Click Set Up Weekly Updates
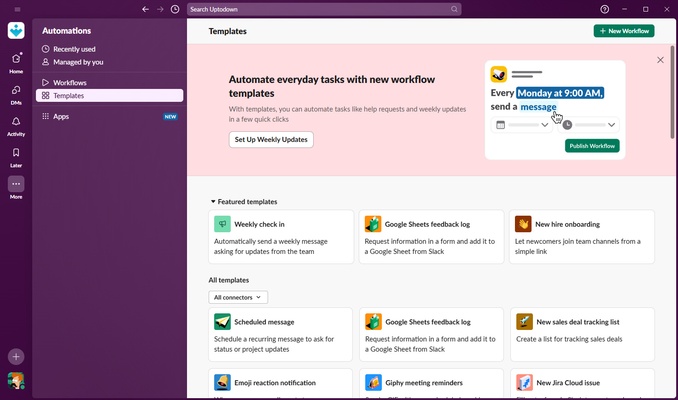Image resolution: width=678 pixels, height=400 pixels. point(271,140)
